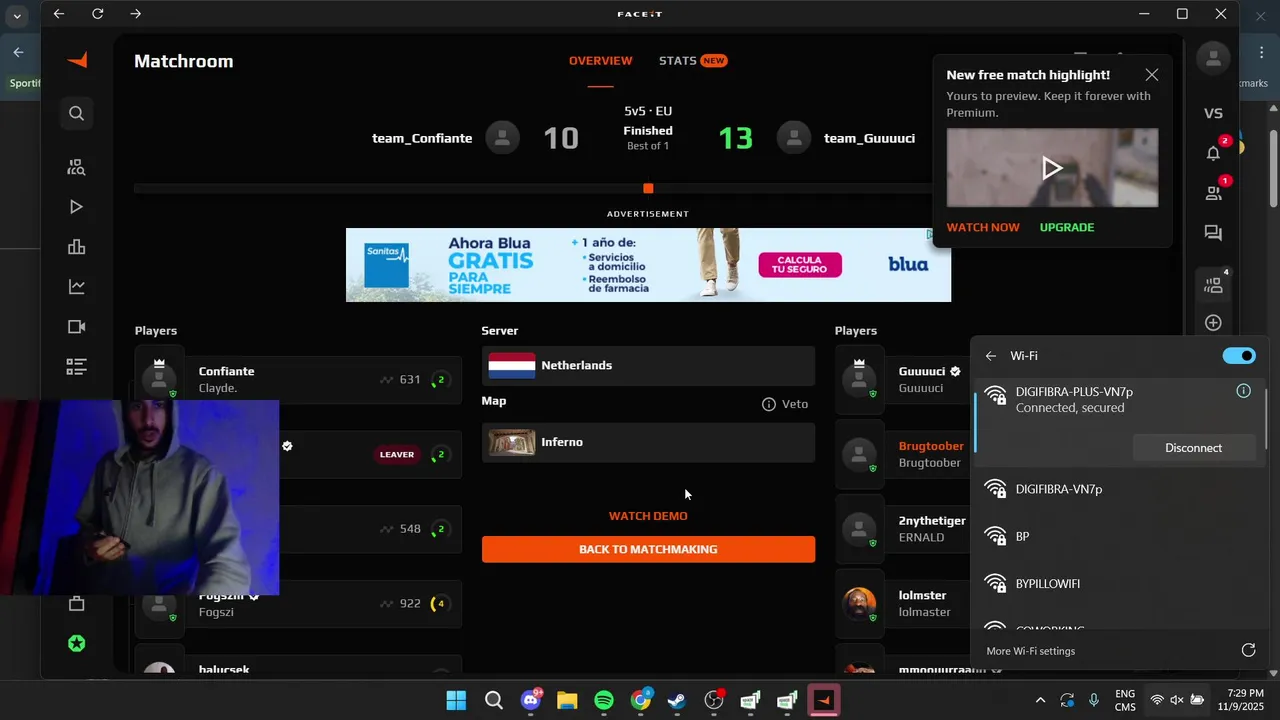
Task: Click the Inferno map row
Action: pos(648,442)
